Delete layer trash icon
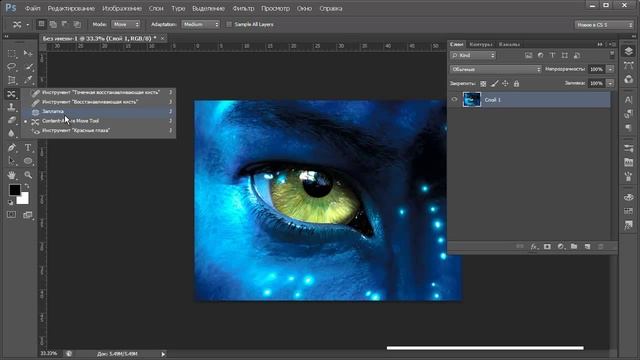 [x=600, y=247]
